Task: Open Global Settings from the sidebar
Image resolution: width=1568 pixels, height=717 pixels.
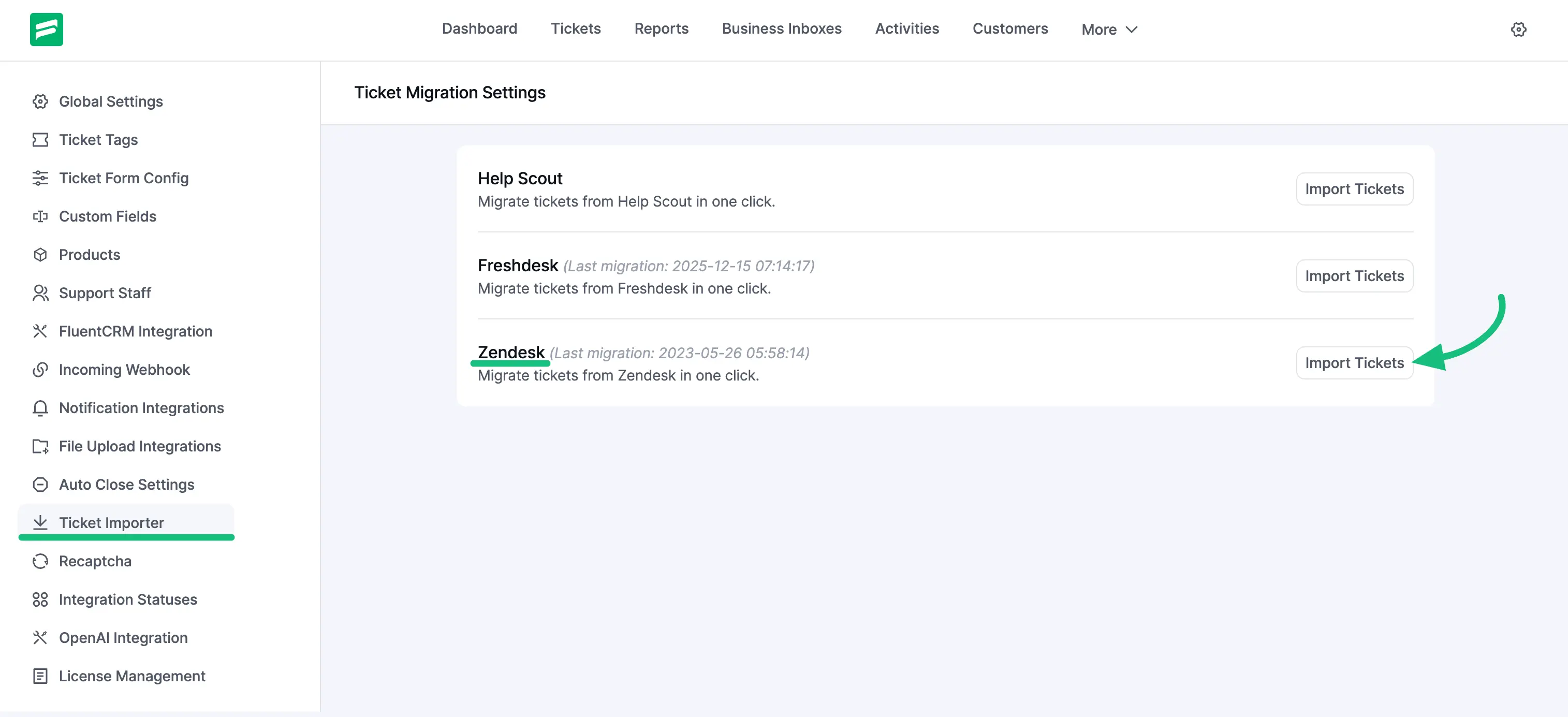Action: (111, 101)
